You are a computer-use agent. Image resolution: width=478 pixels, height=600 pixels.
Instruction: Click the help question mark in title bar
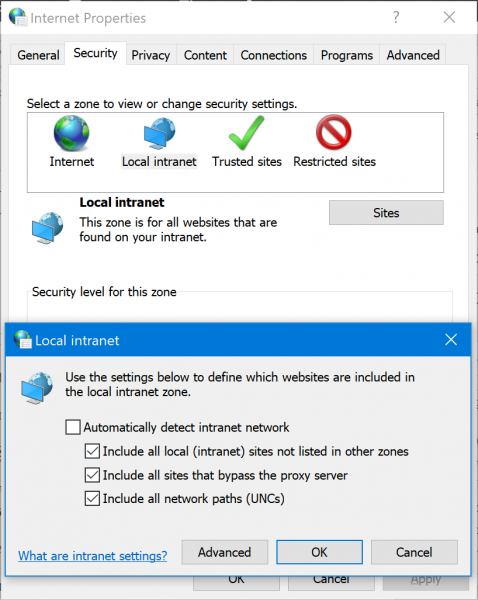coord(396,17)
